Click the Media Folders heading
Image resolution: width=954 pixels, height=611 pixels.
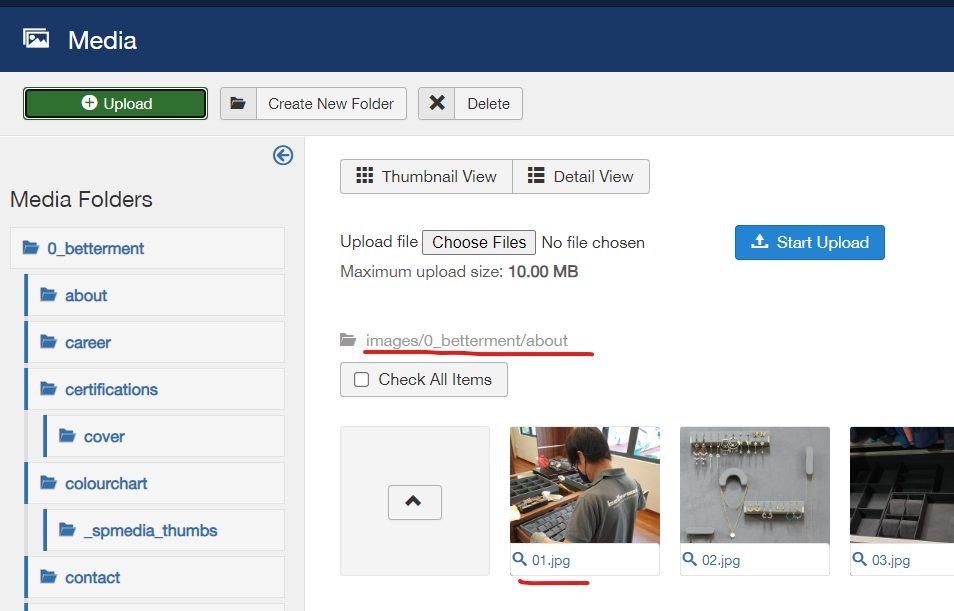[x=82, y=199]
